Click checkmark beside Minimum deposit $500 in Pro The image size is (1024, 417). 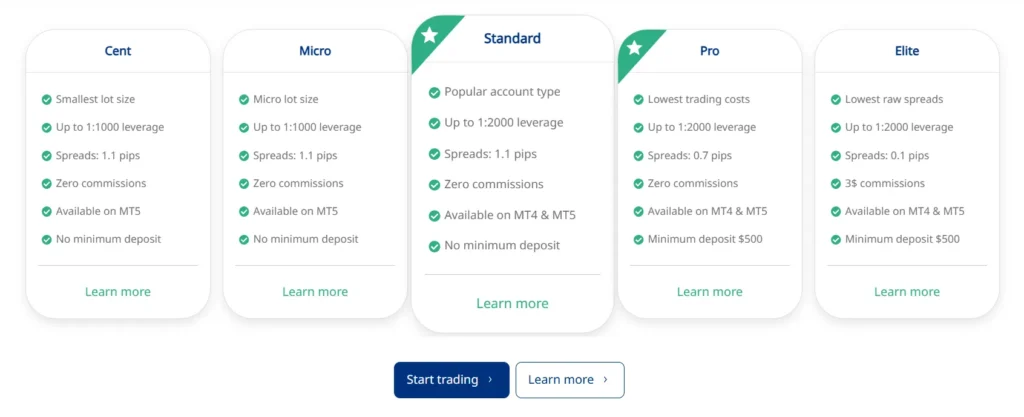pyautogui.click(x=638, y=240)
